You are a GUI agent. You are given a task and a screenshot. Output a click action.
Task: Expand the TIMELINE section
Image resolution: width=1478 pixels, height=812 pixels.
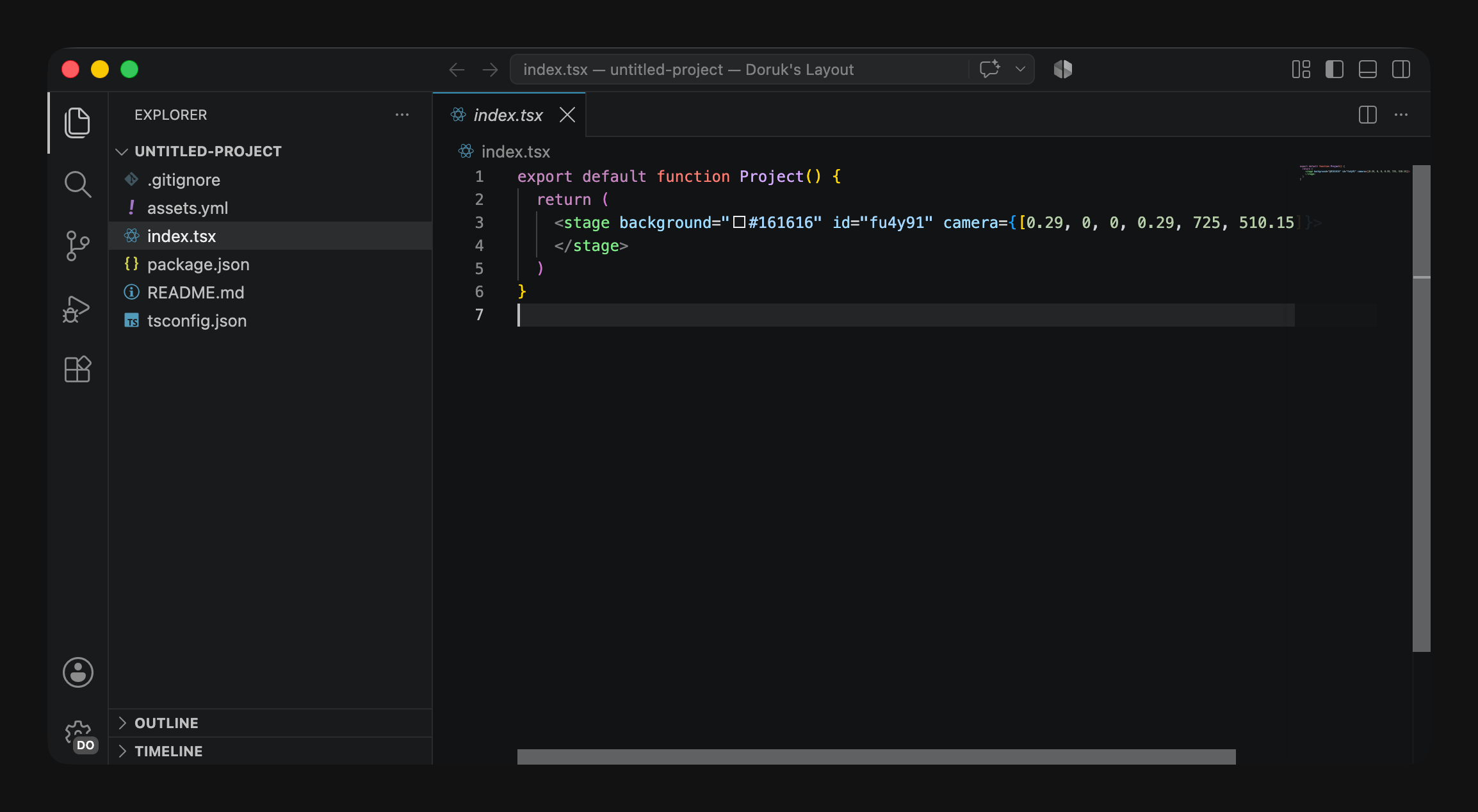pos(270,751)
